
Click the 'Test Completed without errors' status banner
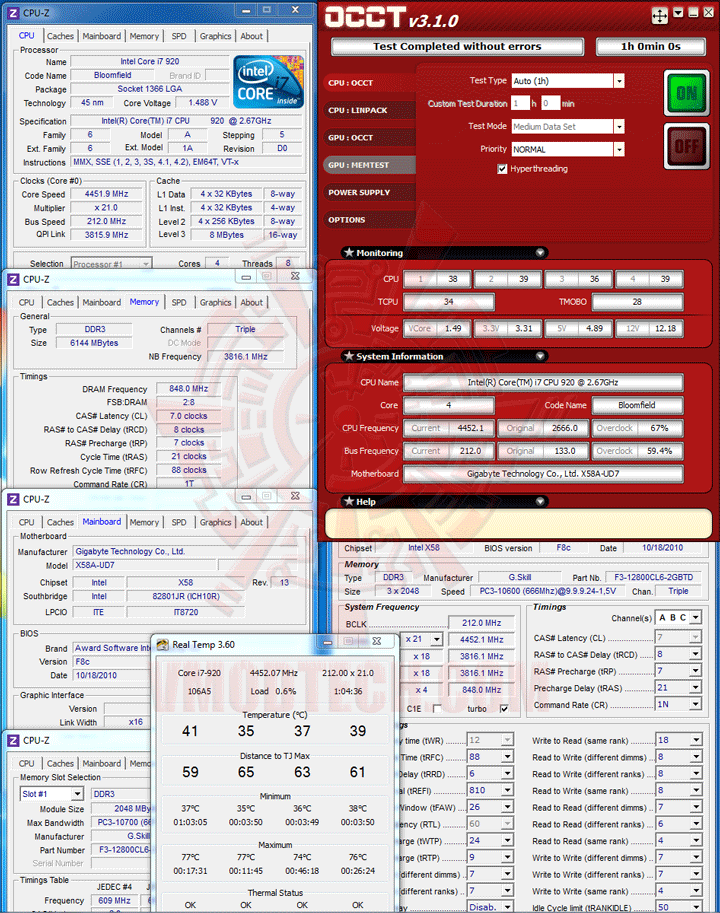coord(457,47)
